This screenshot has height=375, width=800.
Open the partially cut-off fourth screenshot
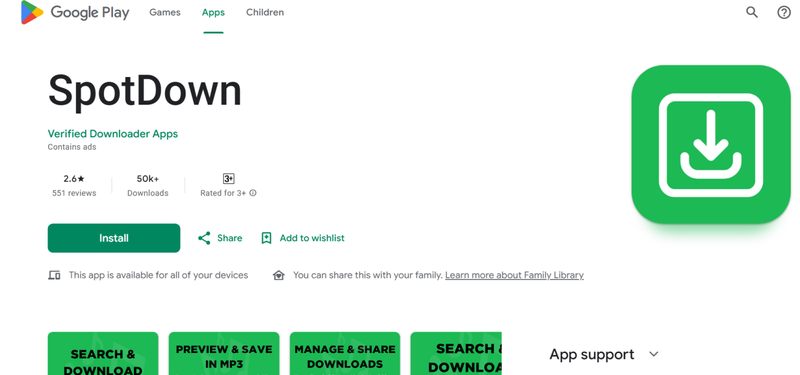456,354
